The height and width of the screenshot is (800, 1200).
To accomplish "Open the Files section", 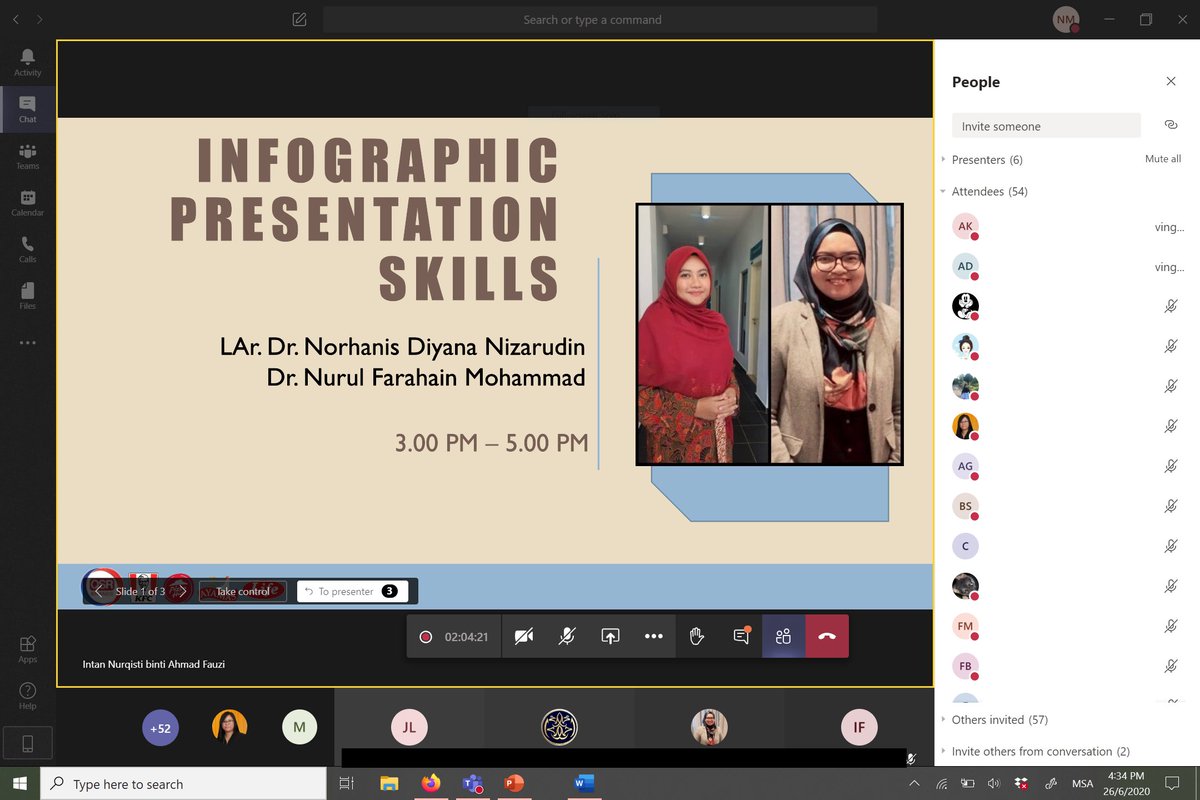I will (x=27, y=296).
